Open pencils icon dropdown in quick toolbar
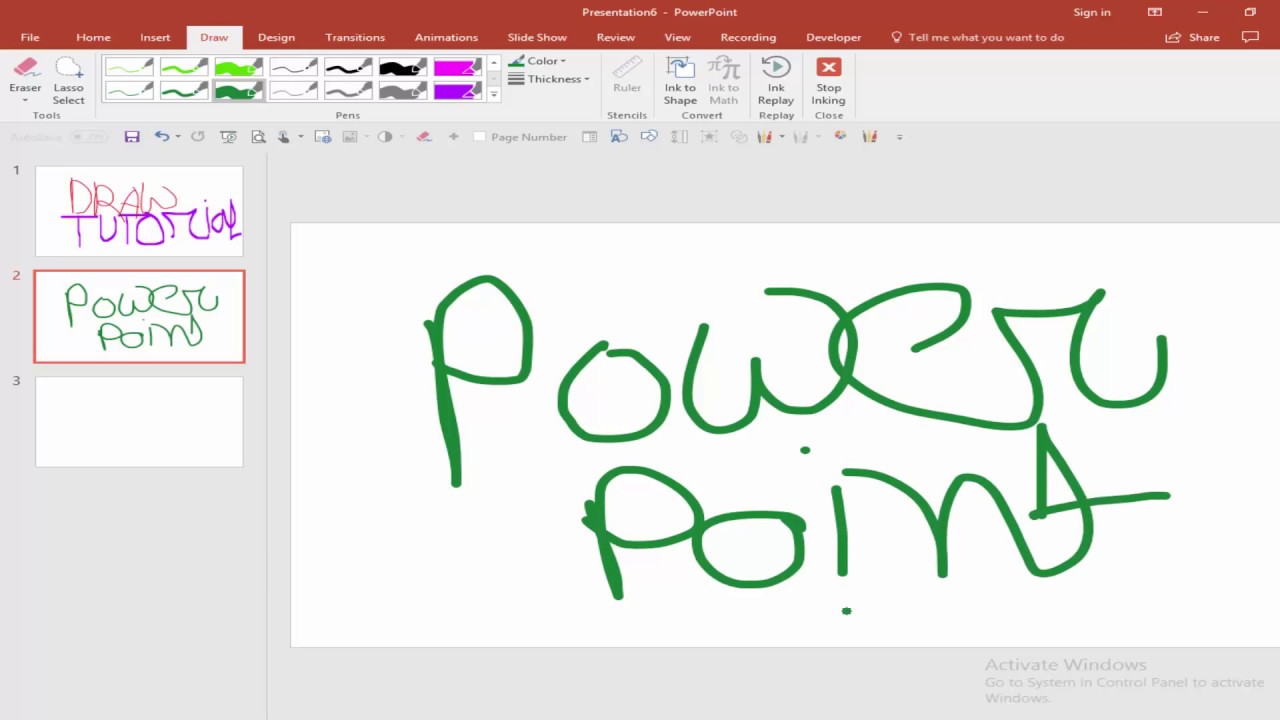 pyautogui.click(x=782, y=137)
